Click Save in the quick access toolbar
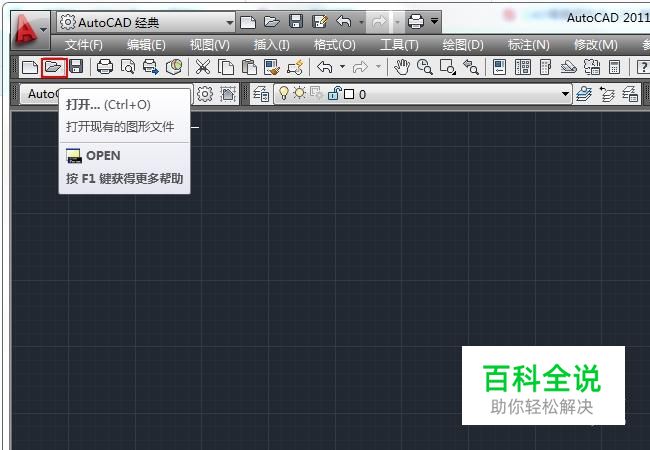This screenshot has width=650, height=450. pos(296,22)
